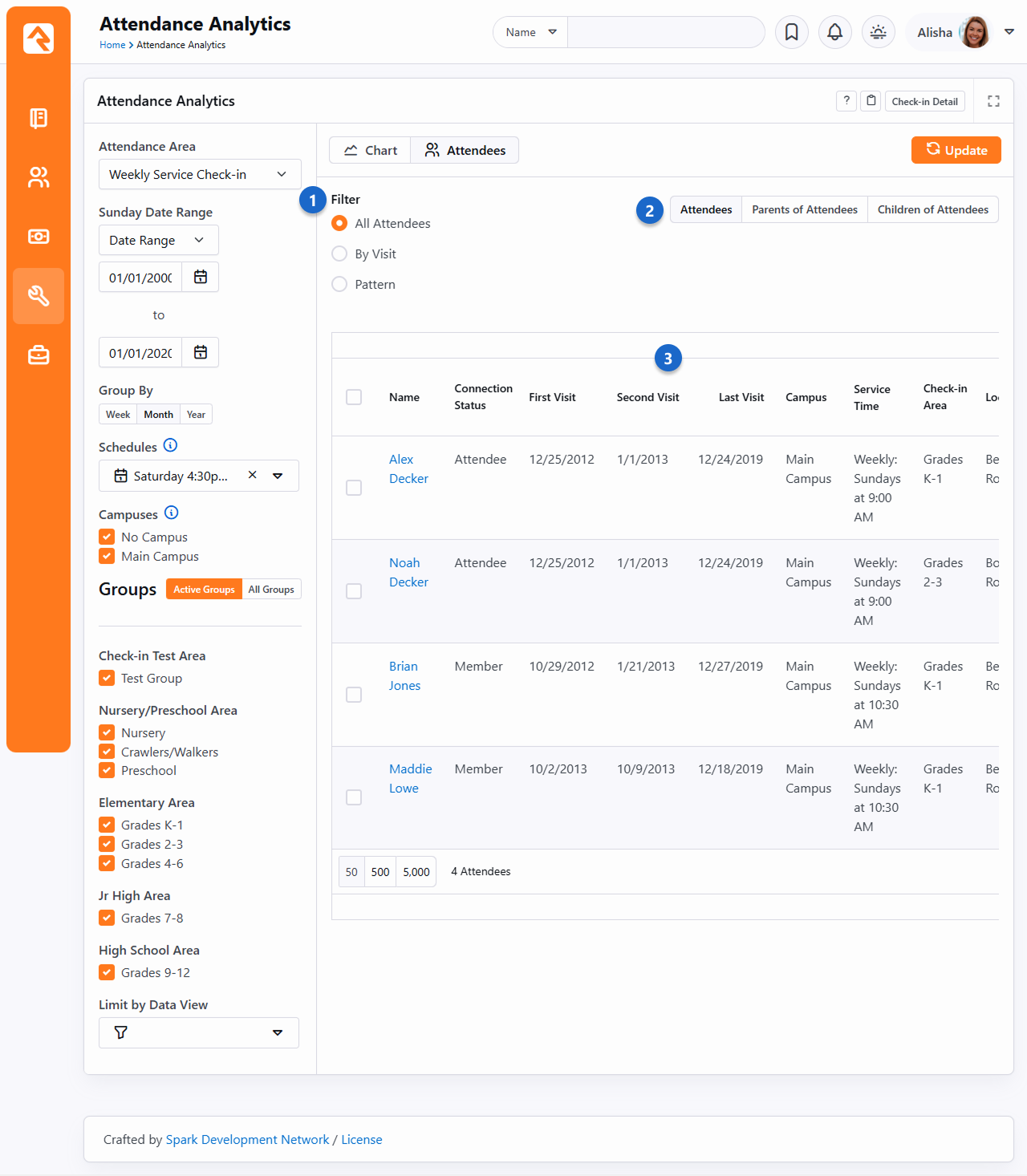Click the header search input field
Viewport: 1027px width, 1176px height.
pos(666,32)
